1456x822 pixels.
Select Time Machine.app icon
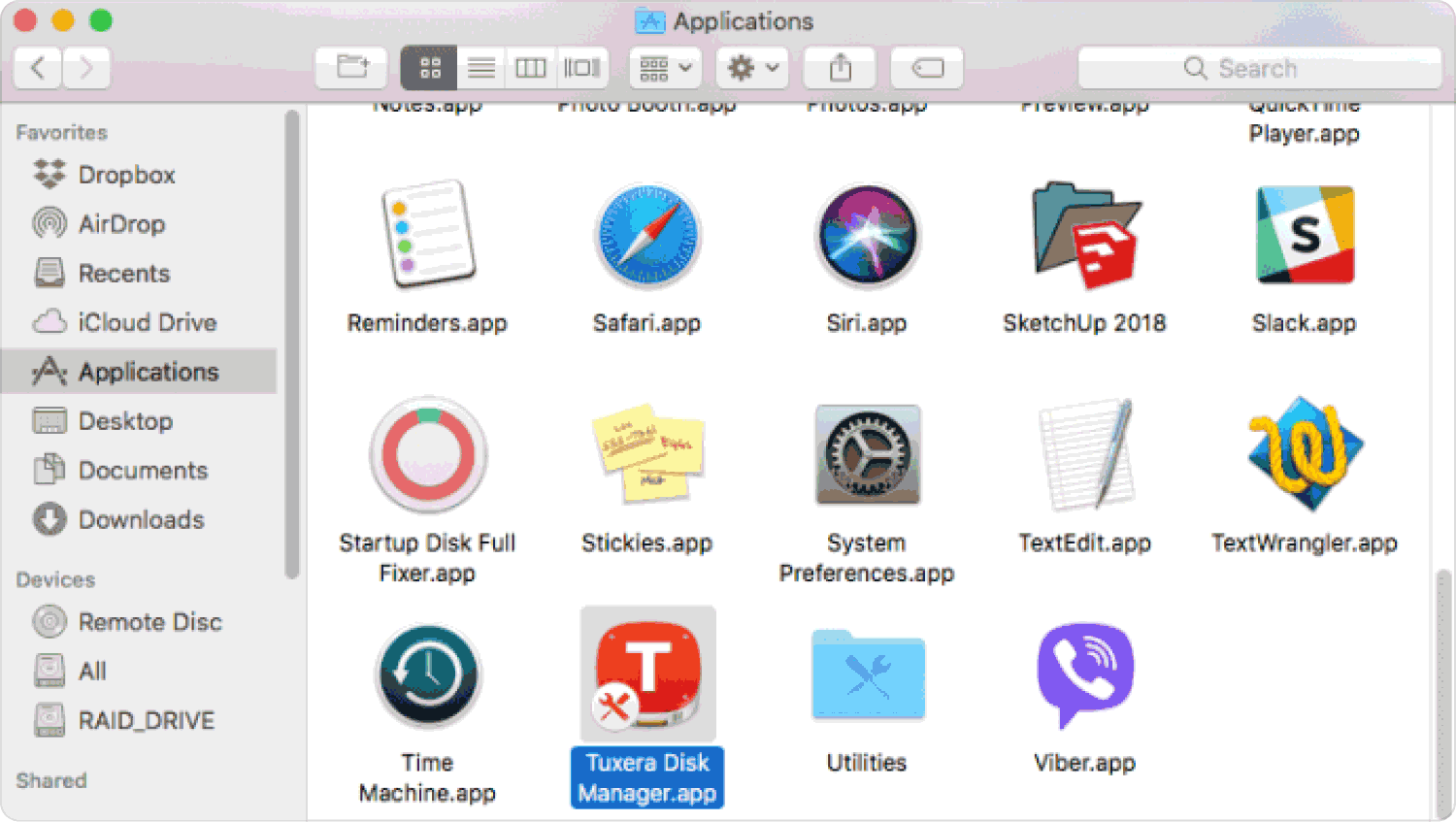(x=427, y=675)
